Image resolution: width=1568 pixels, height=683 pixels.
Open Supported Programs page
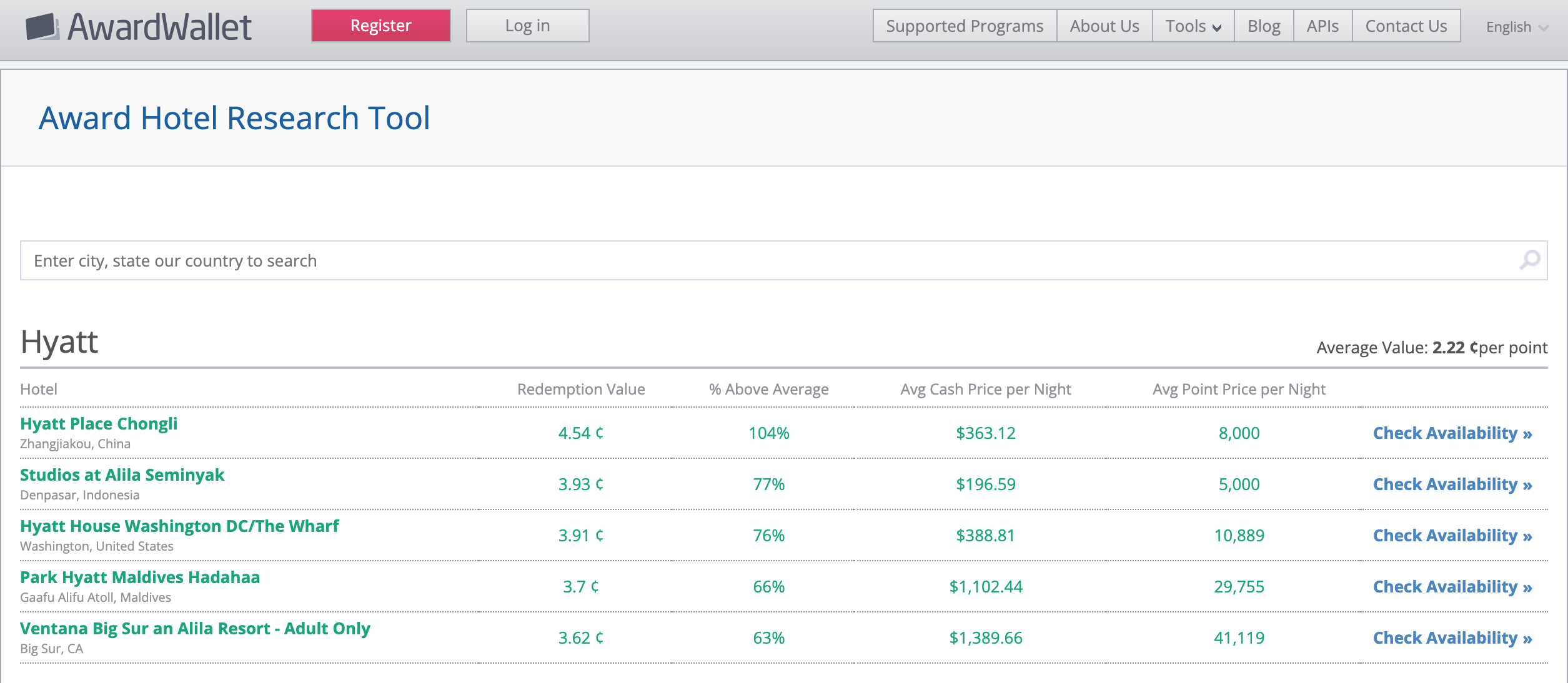click(964, 26)
